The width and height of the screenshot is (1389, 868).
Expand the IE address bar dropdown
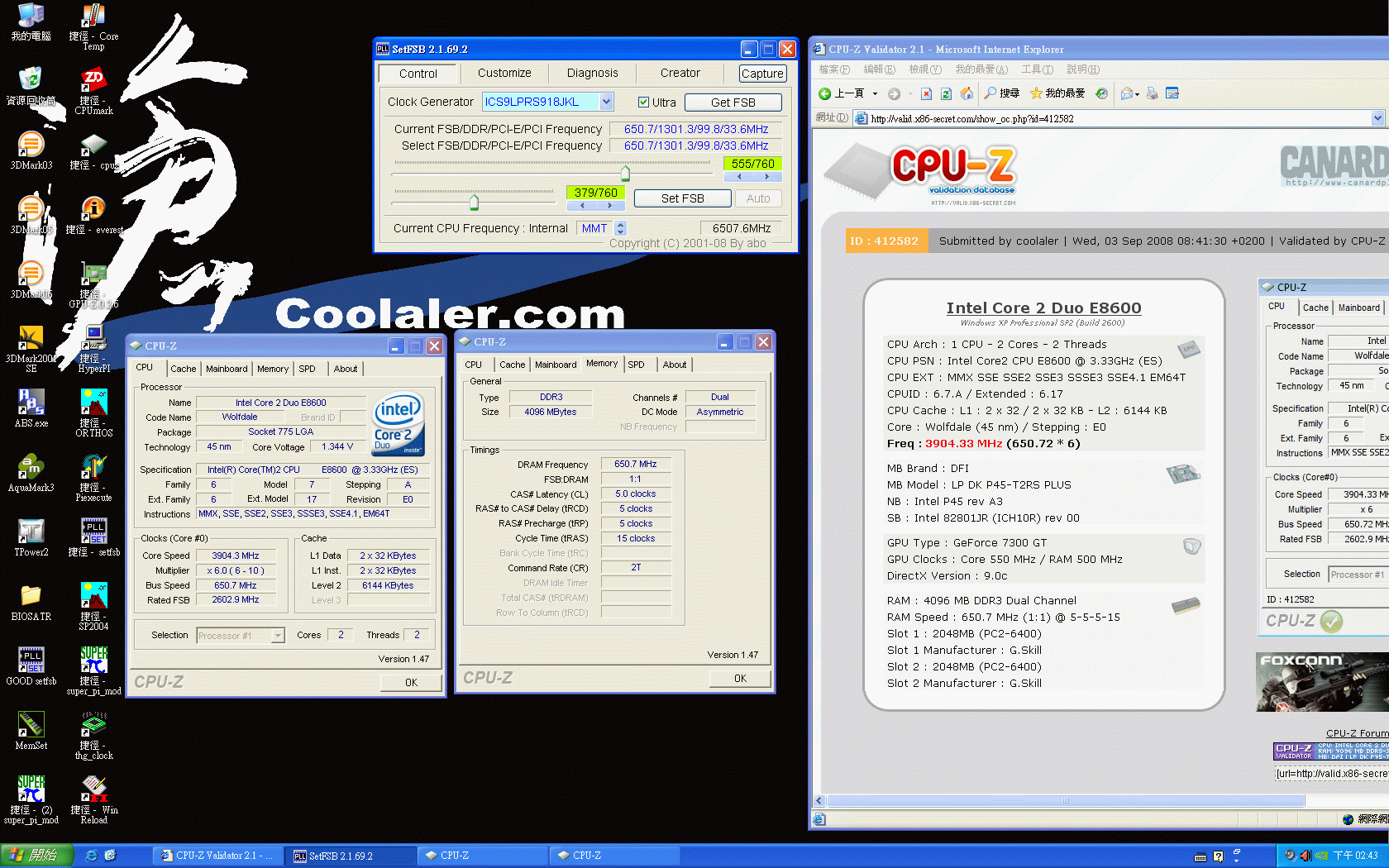click(1377, 118)
